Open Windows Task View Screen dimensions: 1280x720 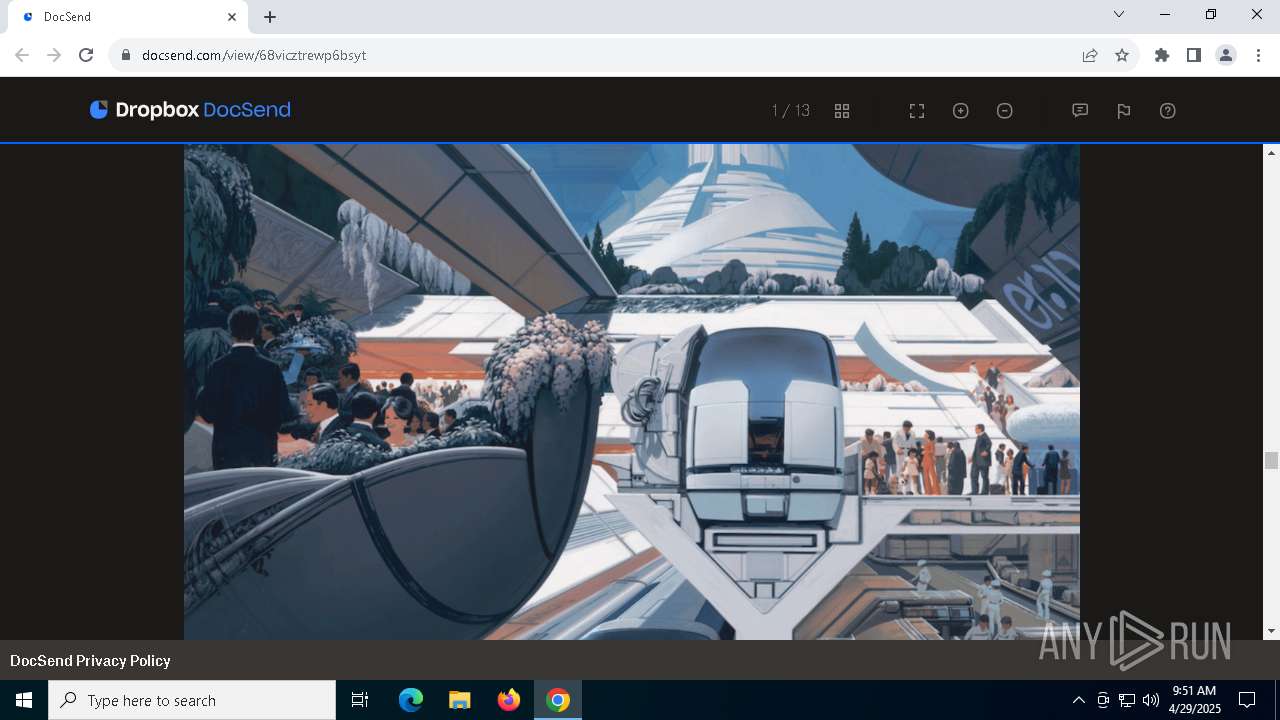[360, 700]
